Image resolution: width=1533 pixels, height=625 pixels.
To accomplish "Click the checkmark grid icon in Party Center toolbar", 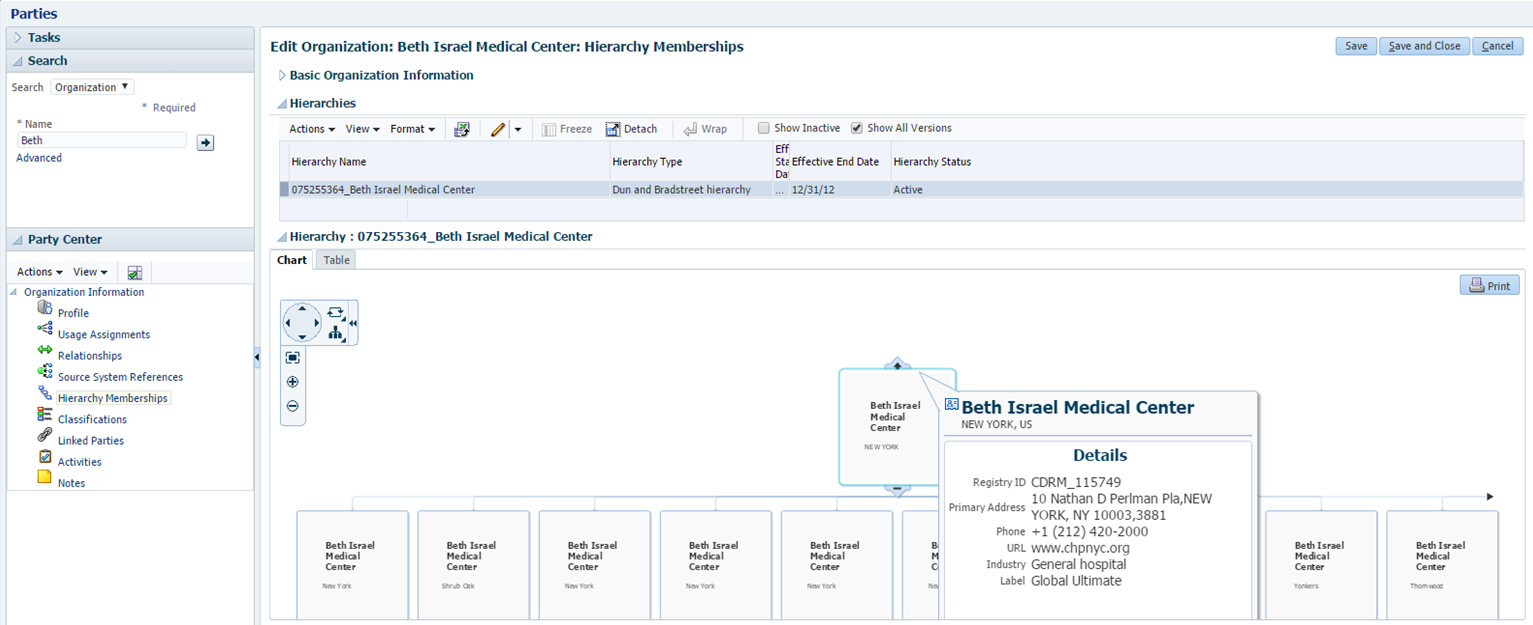I will (135, 272).
